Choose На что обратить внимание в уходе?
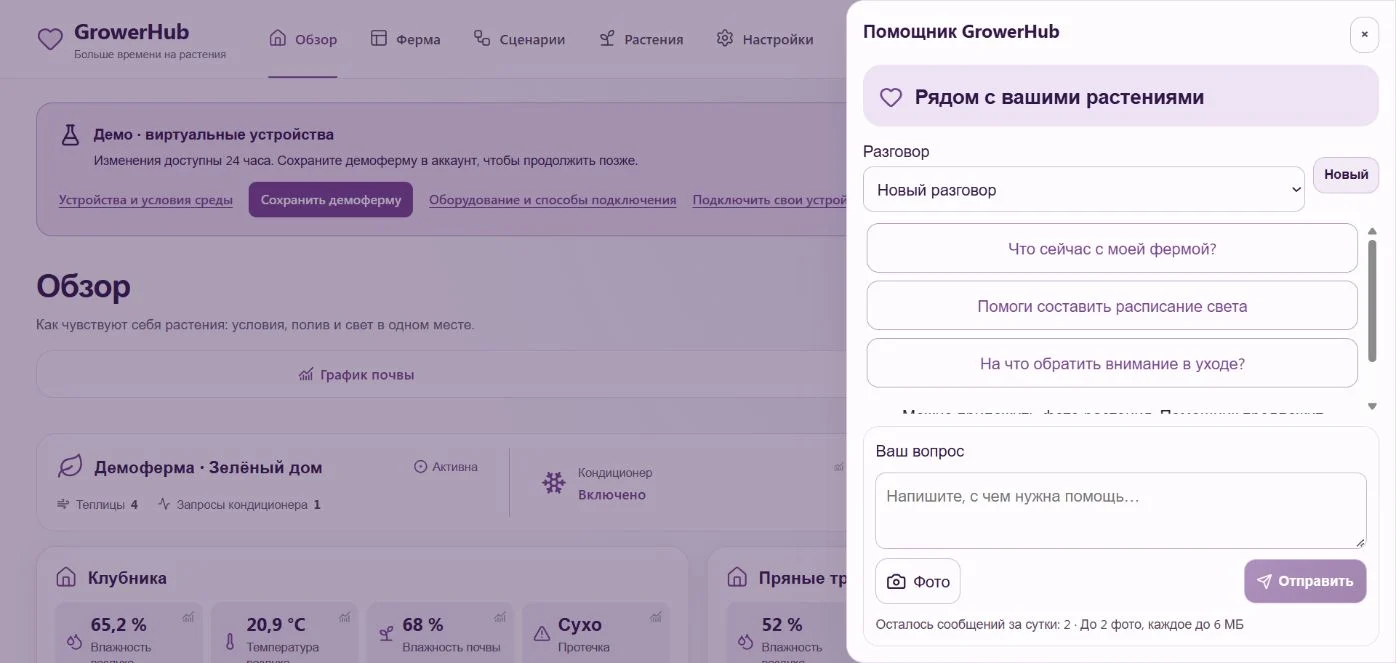The width and height of the screenshot is (1396, 663). pos(1112,364)
